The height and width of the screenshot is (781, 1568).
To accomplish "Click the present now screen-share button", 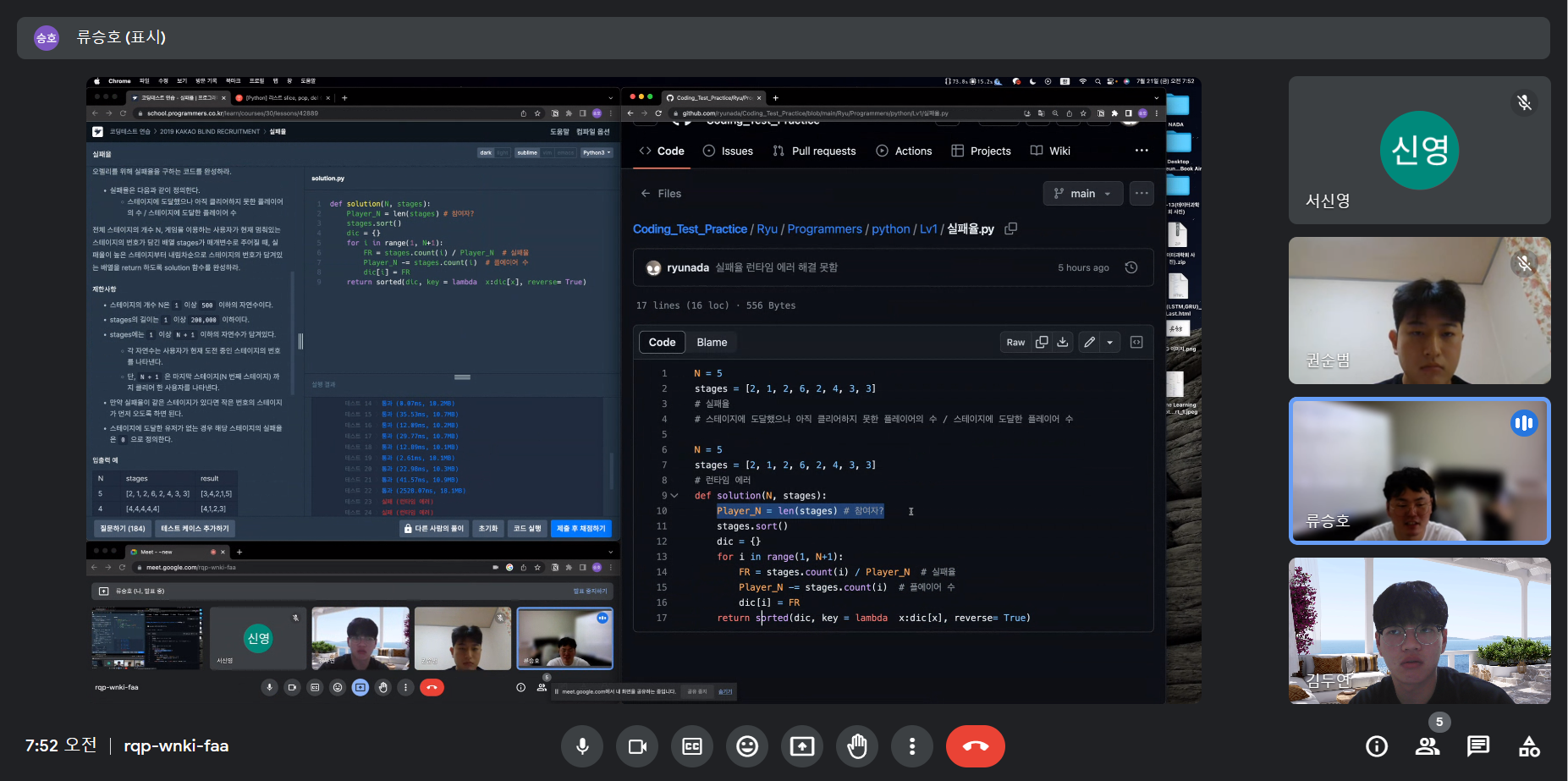I will point(802,745).
